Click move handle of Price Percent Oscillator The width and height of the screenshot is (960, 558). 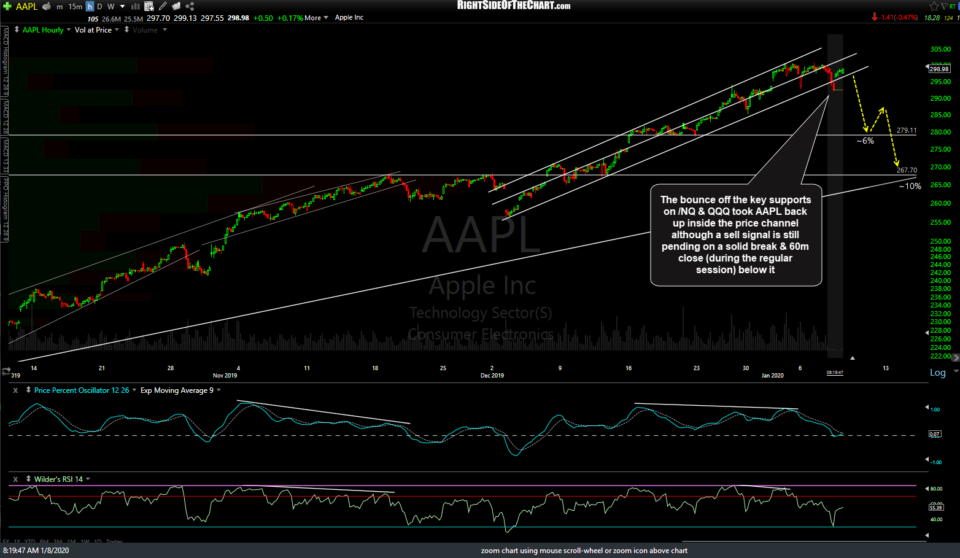pos(28,390)
